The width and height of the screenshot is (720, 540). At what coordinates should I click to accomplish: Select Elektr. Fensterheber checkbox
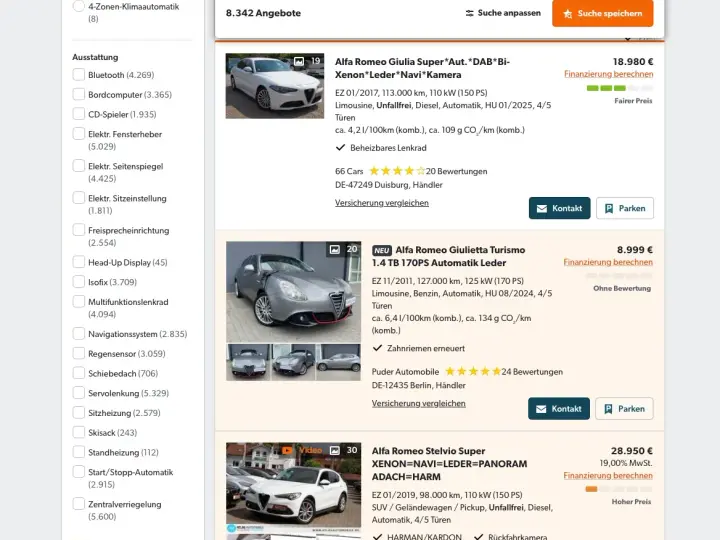coord(79,134)
